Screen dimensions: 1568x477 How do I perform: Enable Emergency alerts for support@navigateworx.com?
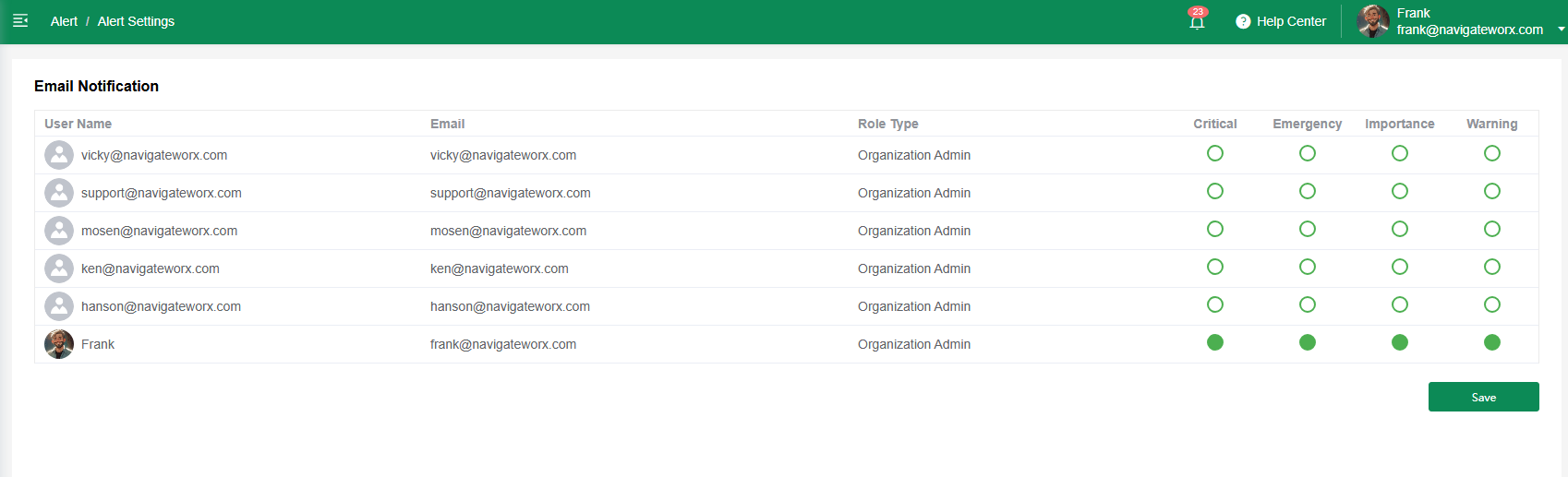point(1308,191)
